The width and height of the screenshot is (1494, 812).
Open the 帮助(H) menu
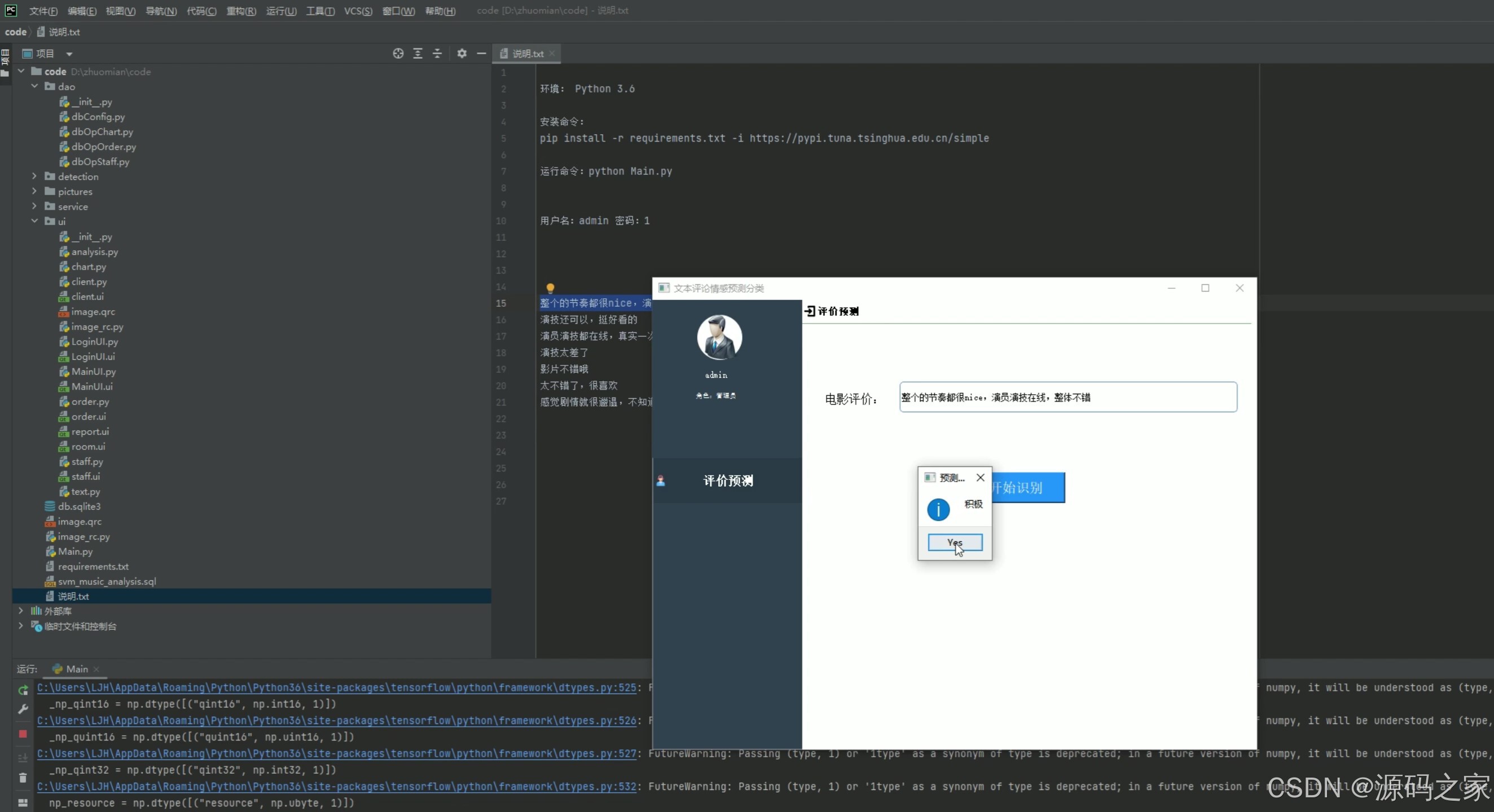[440, 11]
